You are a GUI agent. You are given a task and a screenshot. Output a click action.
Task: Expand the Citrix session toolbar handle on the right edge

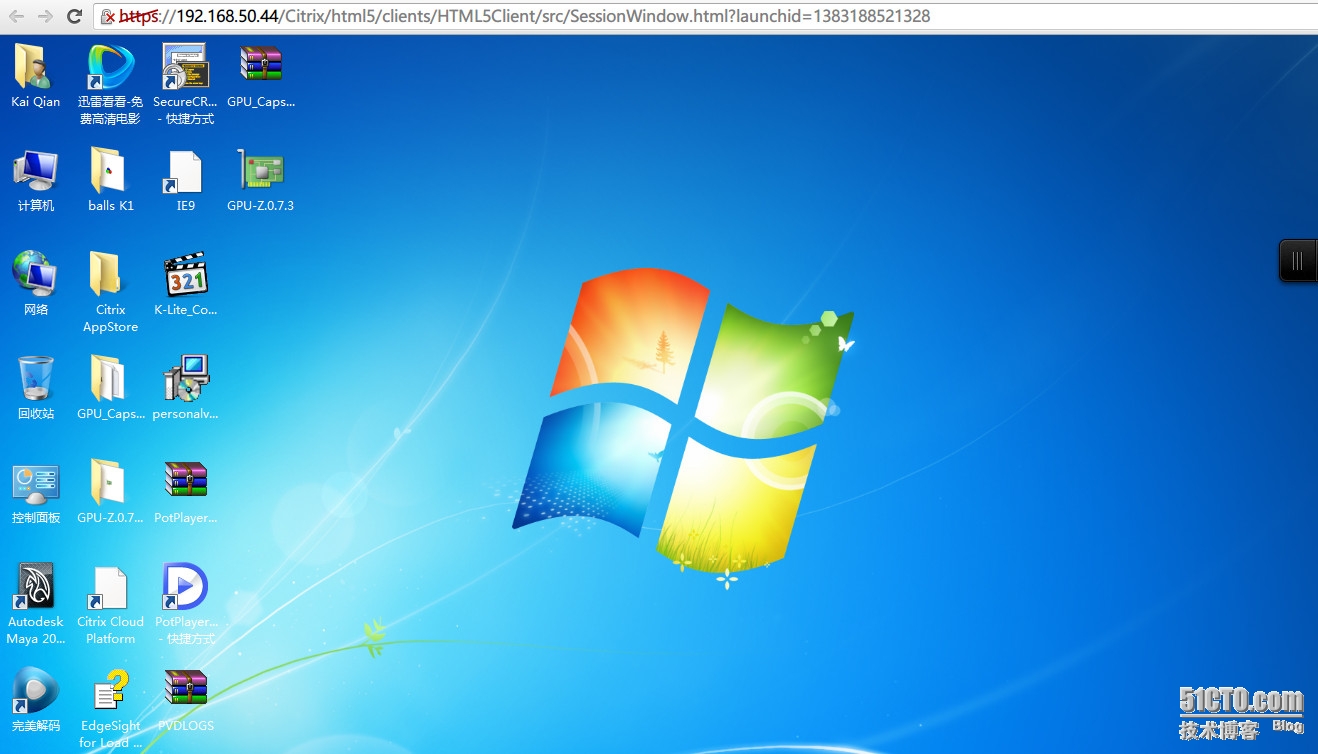point(1298,261)
